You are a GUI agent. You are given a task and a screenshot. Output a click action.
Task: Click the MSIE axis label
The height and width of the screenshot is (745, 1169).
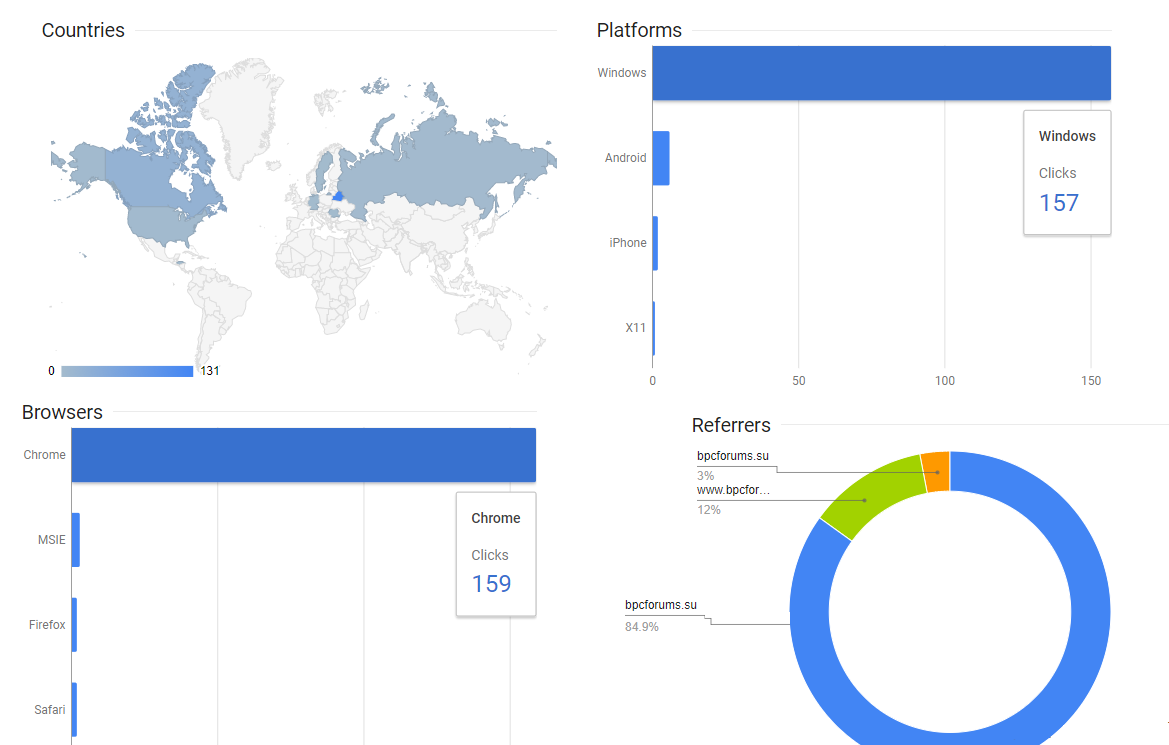pyautogui.click(x=52, y=540)
